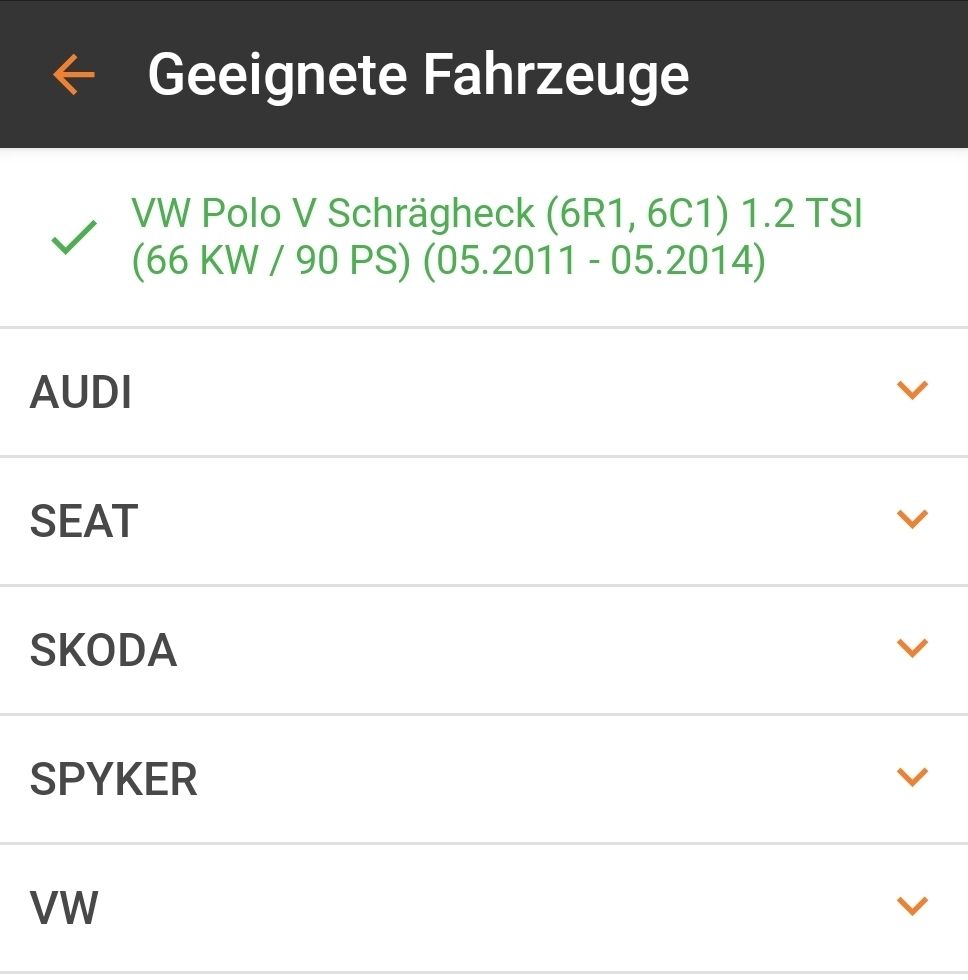Tap the VW label text
The width and height of the screenshot is (968, 980).
(64, 908)
